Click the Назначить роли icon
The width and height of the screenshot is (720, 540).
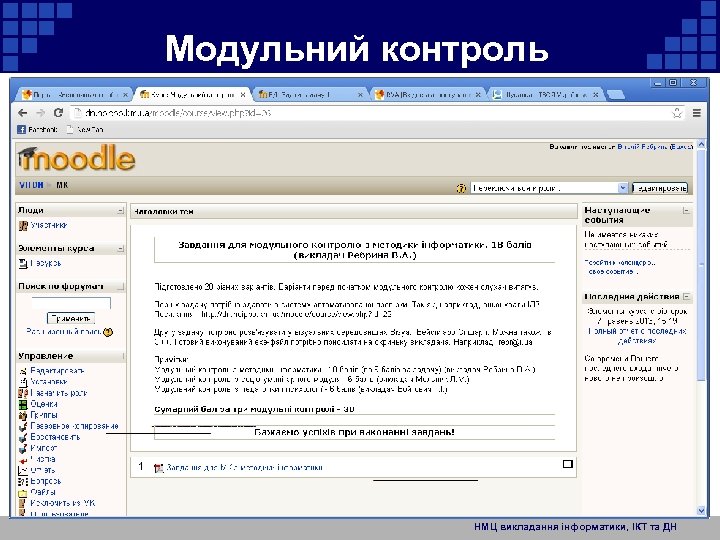tap(23, 393)
